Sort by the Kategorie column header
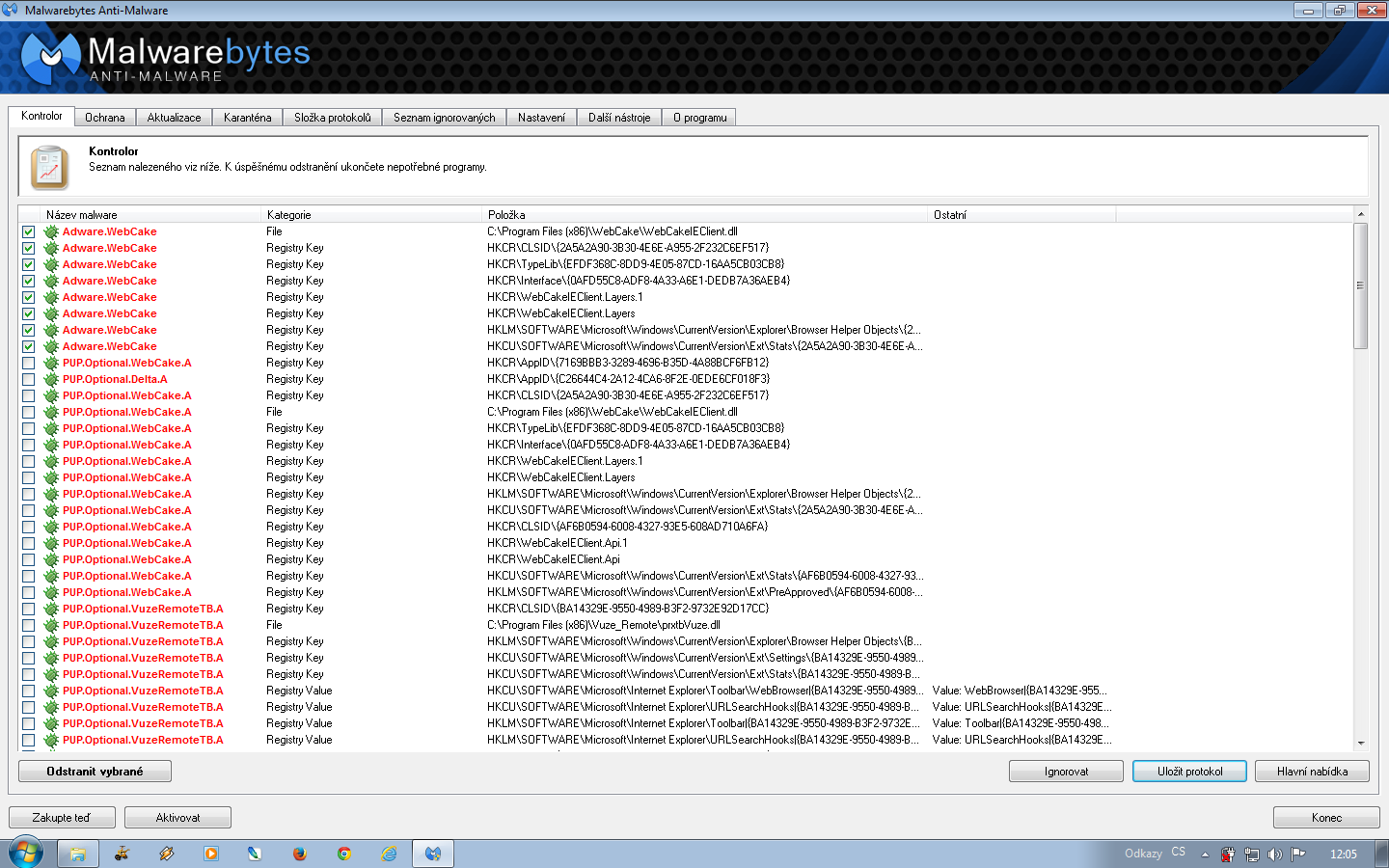The width and height of the screenshot is (1389, 868). point(372,215)
